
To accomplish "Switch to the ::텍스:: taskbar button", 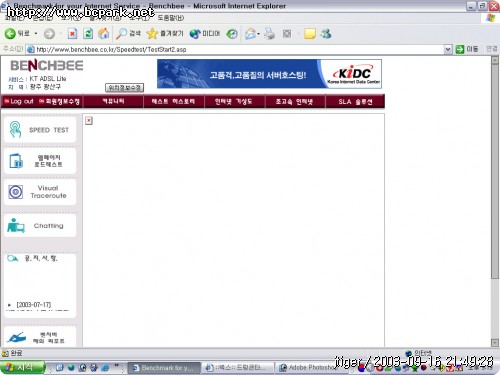I will pos(237,368).
